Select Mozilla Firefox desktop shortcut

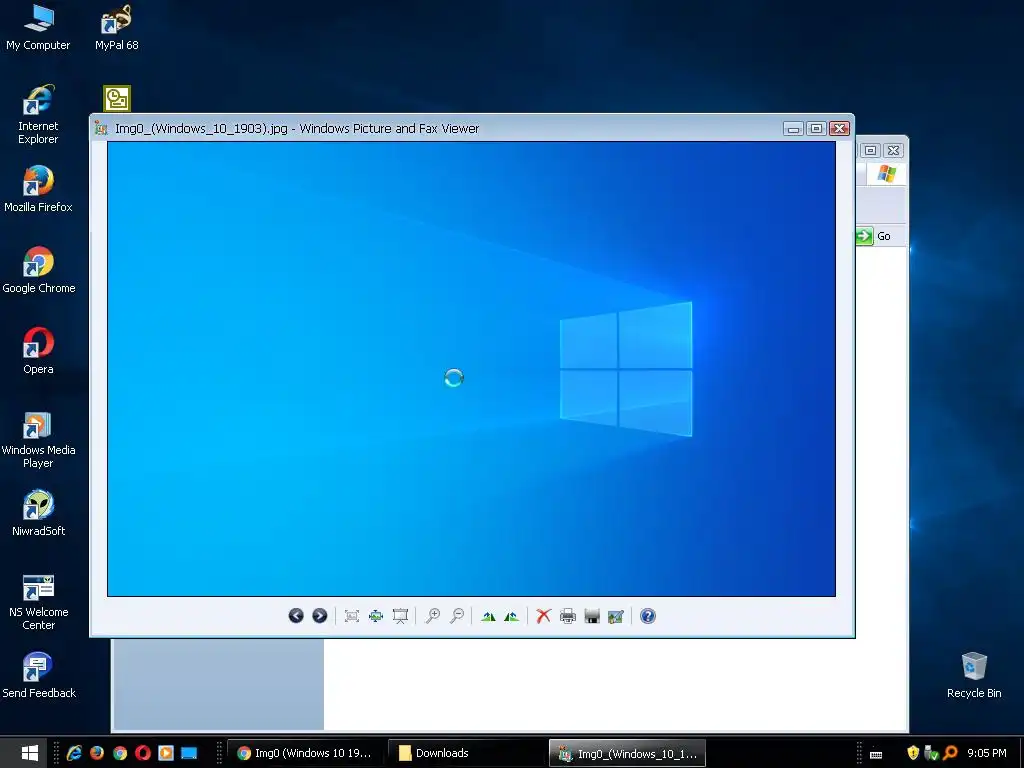[x=38, y=189]
